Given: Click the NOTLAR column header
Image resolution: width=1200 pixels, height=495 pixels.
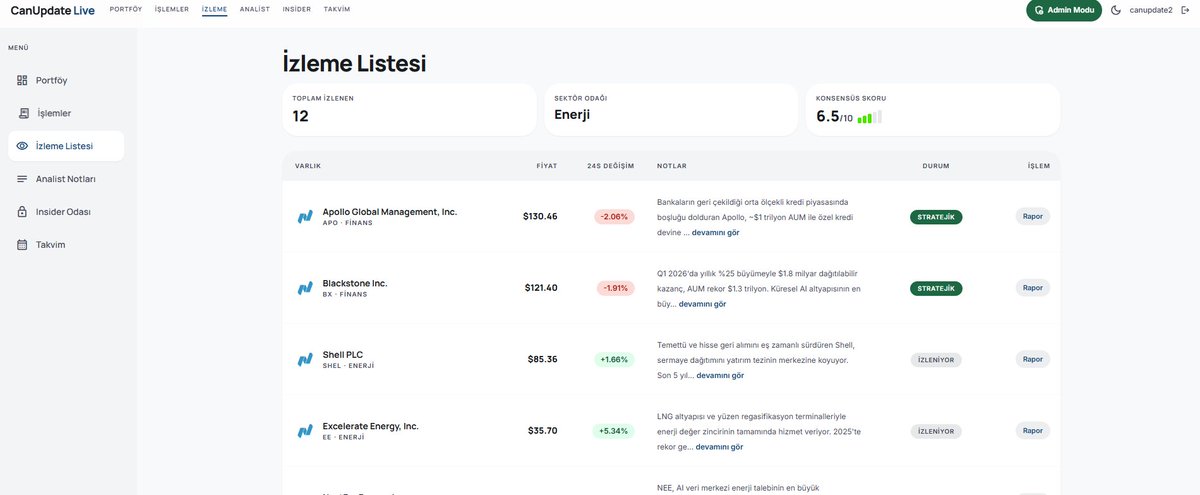Looking at the screenshot, I should tap(672, 166).
